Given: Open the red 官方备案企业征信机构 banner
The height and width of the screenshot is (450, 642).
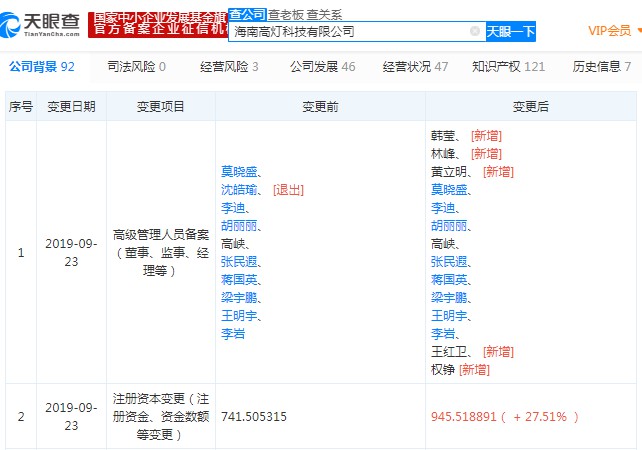Looking at the screenshot, I should [x=158, y=25].
